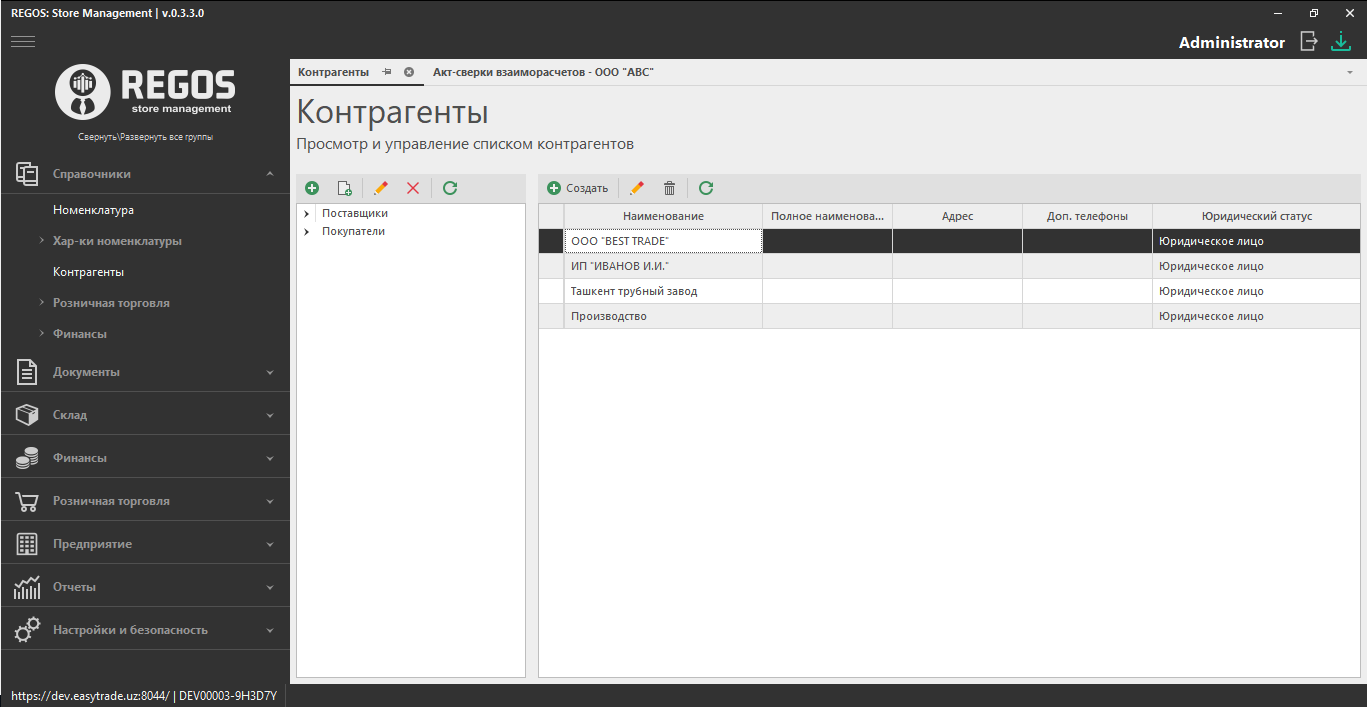
Task: Click Свернуть\Развернуть все группы link
Action: tap(145, 137)
